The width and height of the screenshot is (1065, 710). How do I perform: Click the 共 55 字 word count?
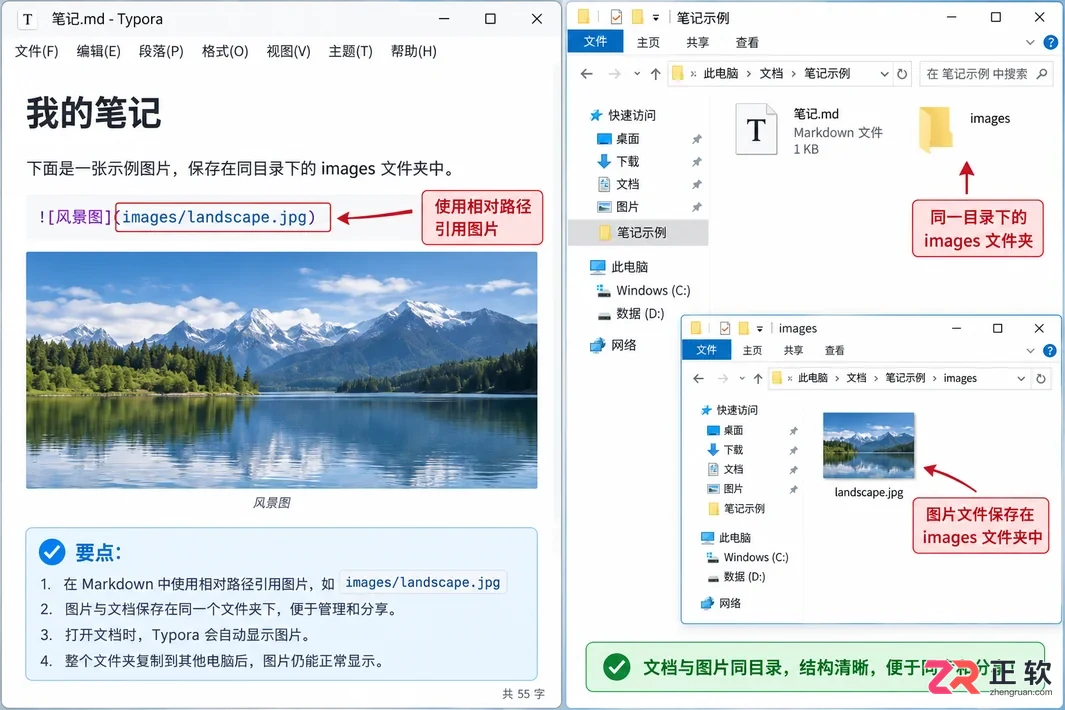point(523,694)
